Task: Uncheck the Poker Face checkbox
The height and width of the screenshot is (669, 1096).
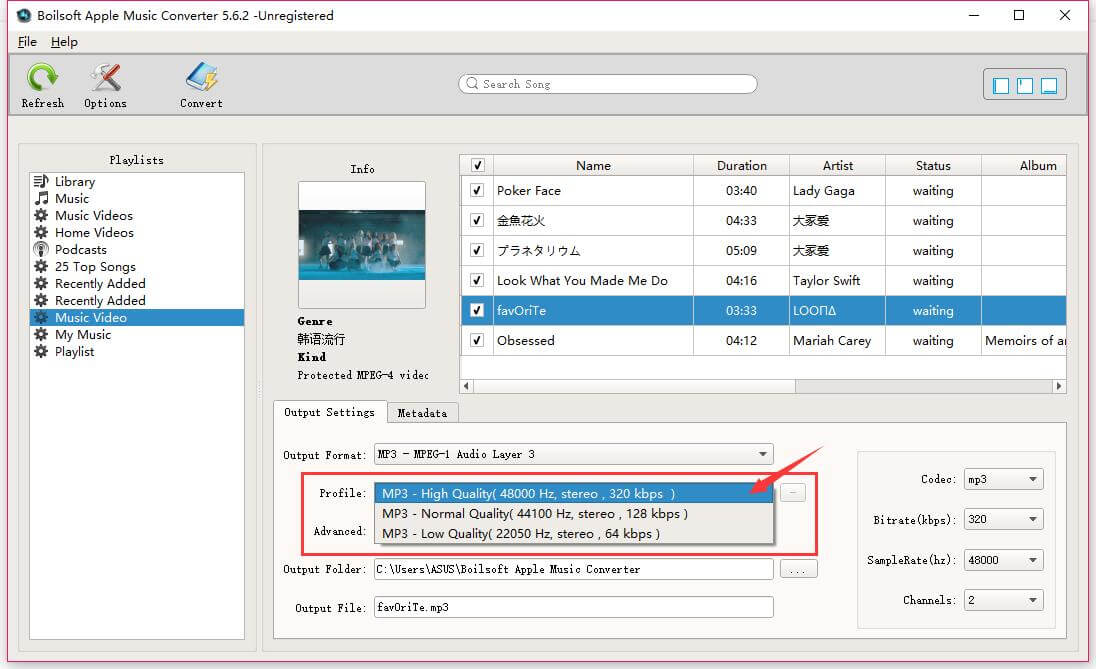Action: pyautogui.click(x=477, y=190)
